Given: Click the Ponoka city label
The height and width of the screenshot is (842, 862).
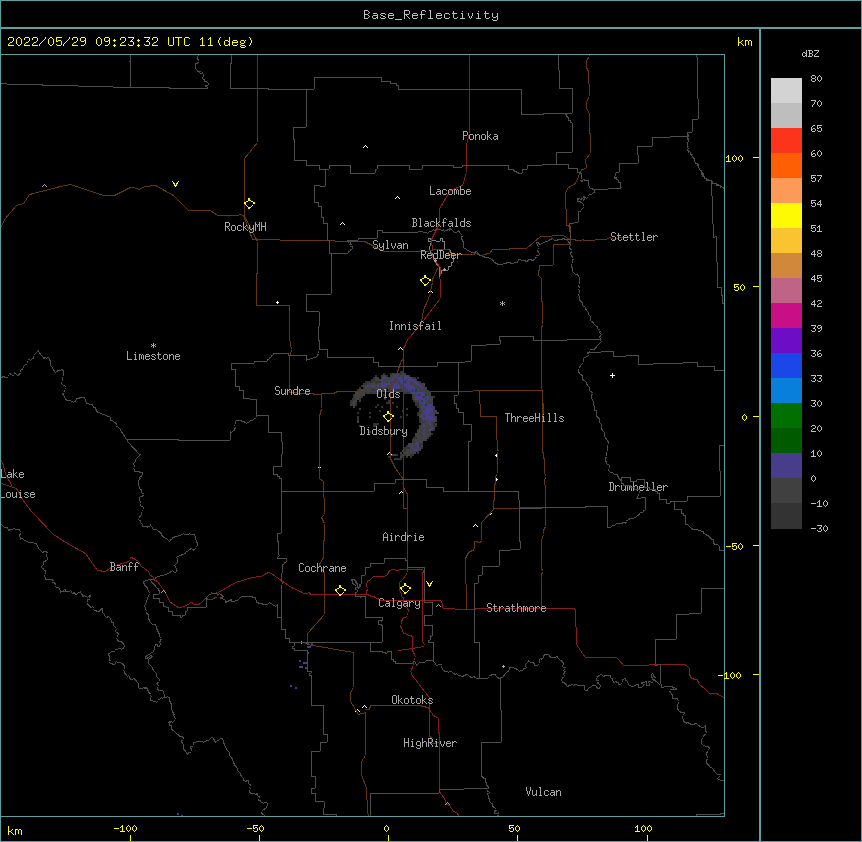Looking at the screenshot, I should [480, 136].
